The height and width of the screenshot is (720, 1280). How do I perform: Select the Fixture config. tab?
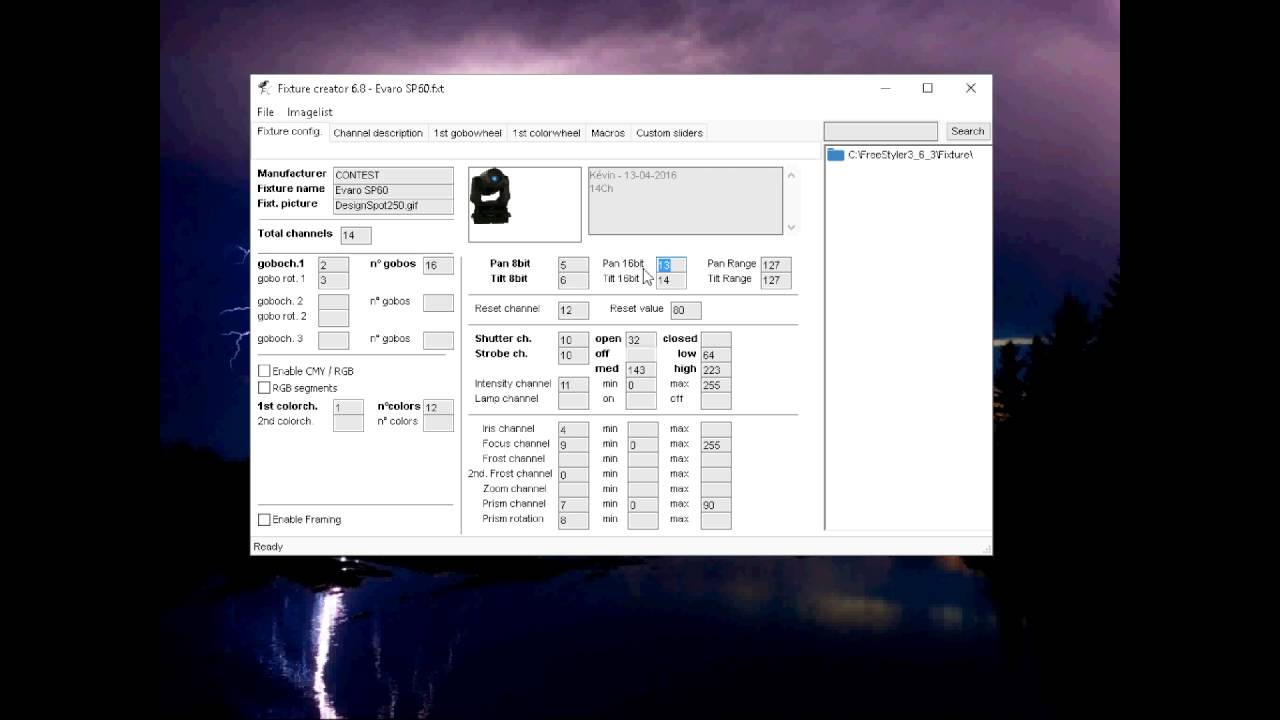point(290,132)
